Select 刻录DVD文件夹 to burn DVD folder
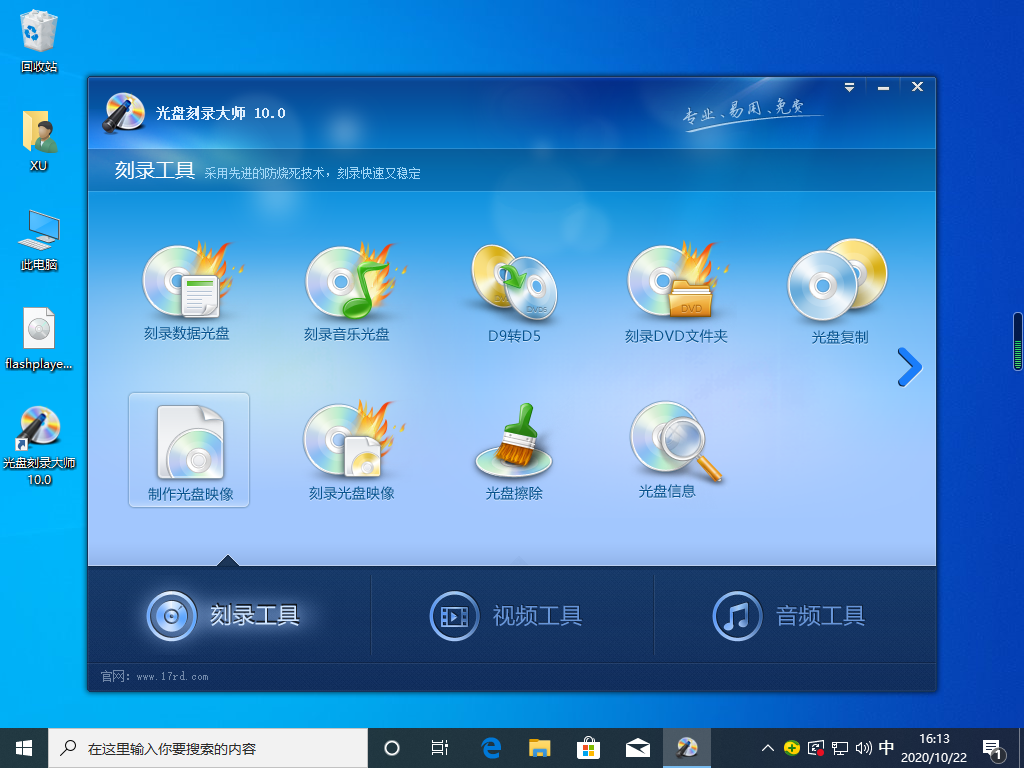The image size is (1024, 768). click(677, 290)
